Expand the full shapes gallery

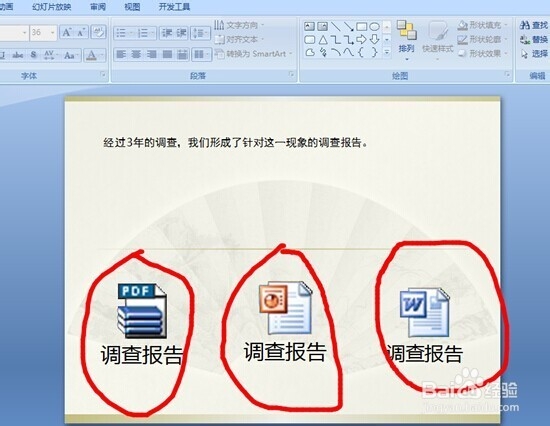pyautogui.click(x=387, y=53)
